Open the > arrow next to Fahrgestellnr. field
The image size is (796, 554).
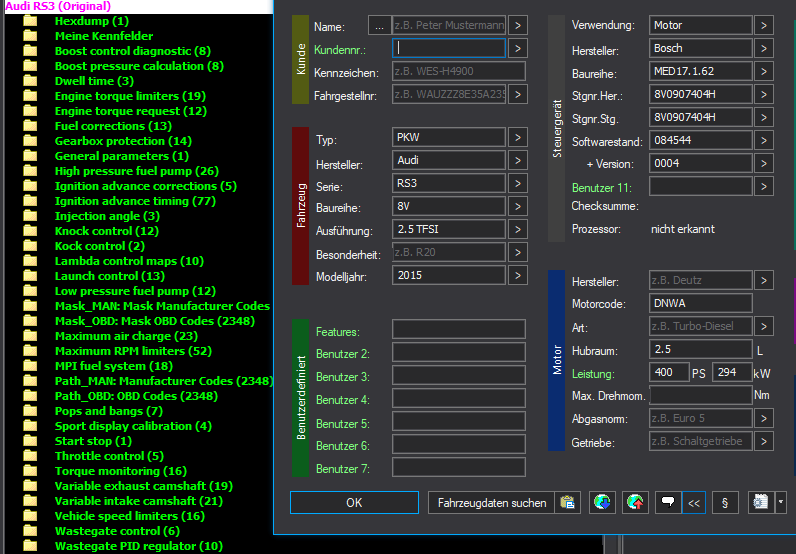click(x=518, y=94)
